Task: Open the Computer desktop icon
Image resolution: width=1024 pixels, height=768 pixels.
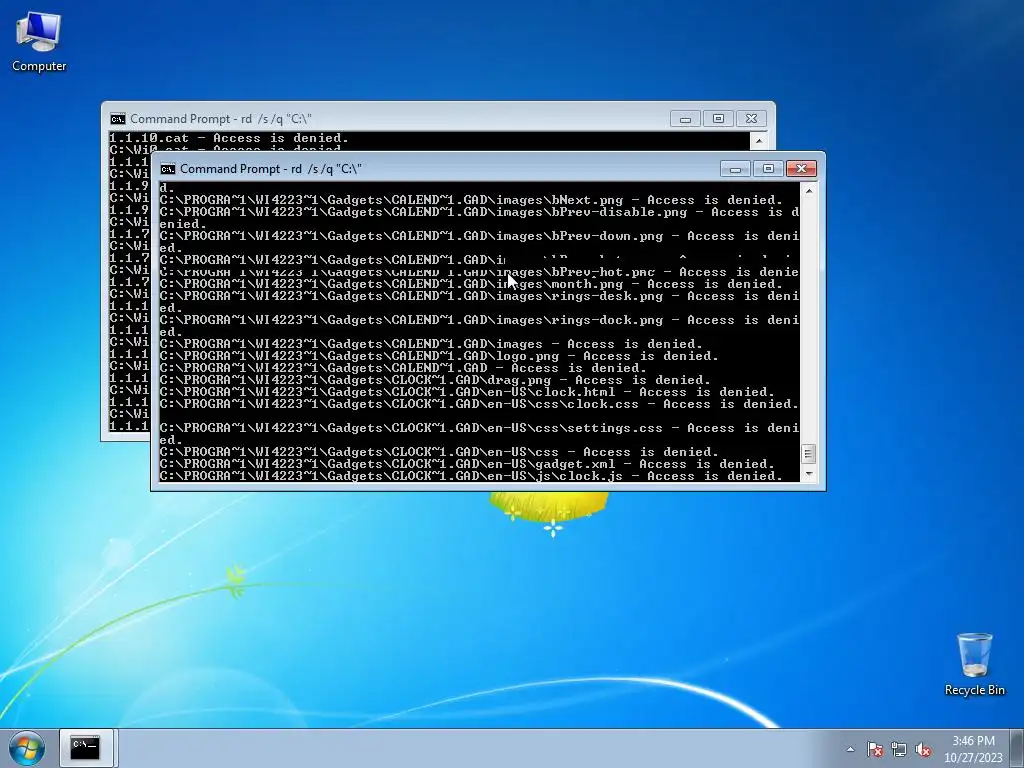Action: click(x=39, y=42)
